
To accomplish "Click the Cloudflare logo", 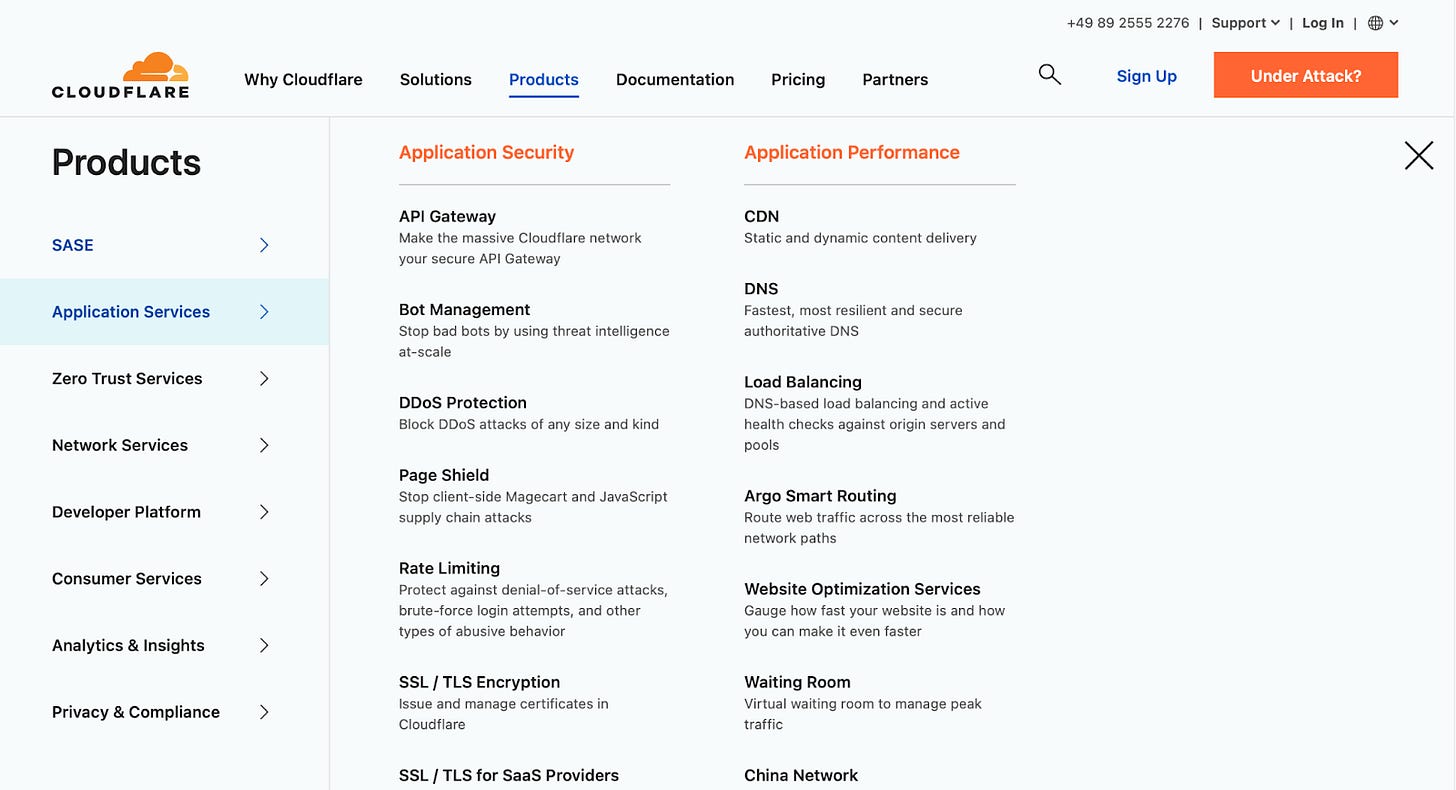I will [120, 74].
